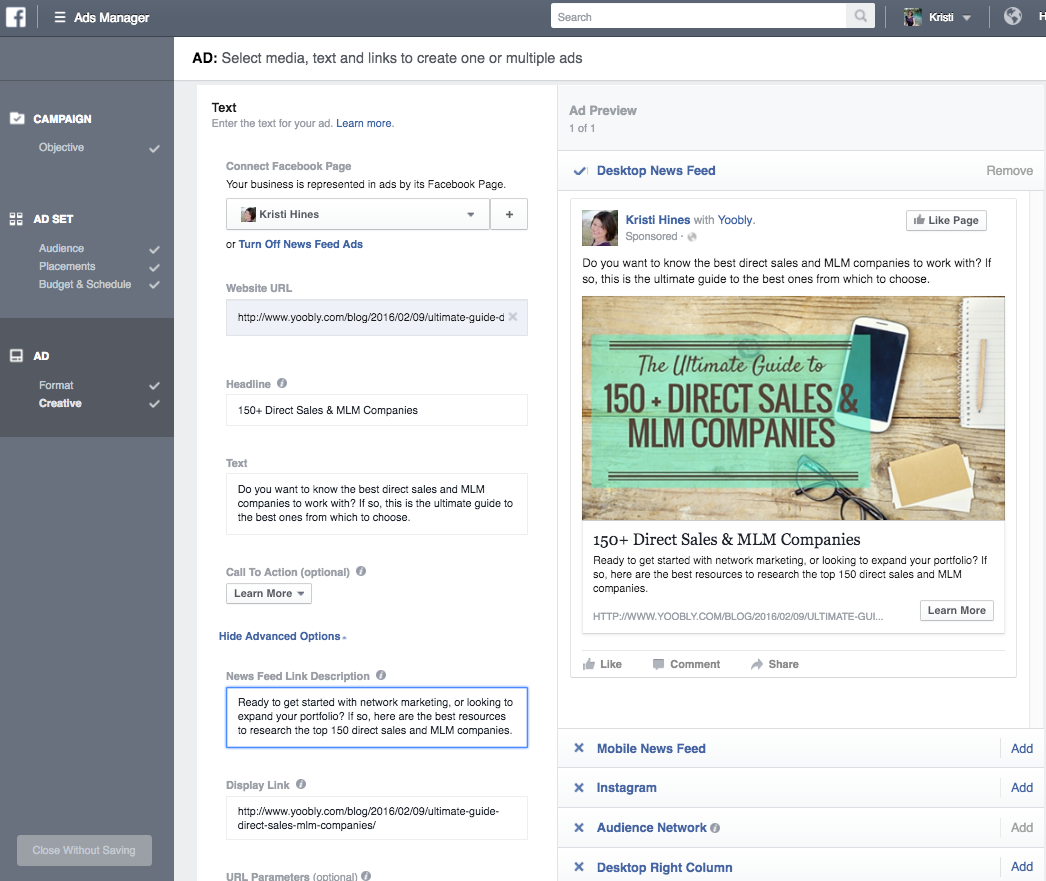Image resolution: width=1046 pixels, height=881 pixels.
Task: Open the Audience Network info icon
Action: (x=715, y=828)
